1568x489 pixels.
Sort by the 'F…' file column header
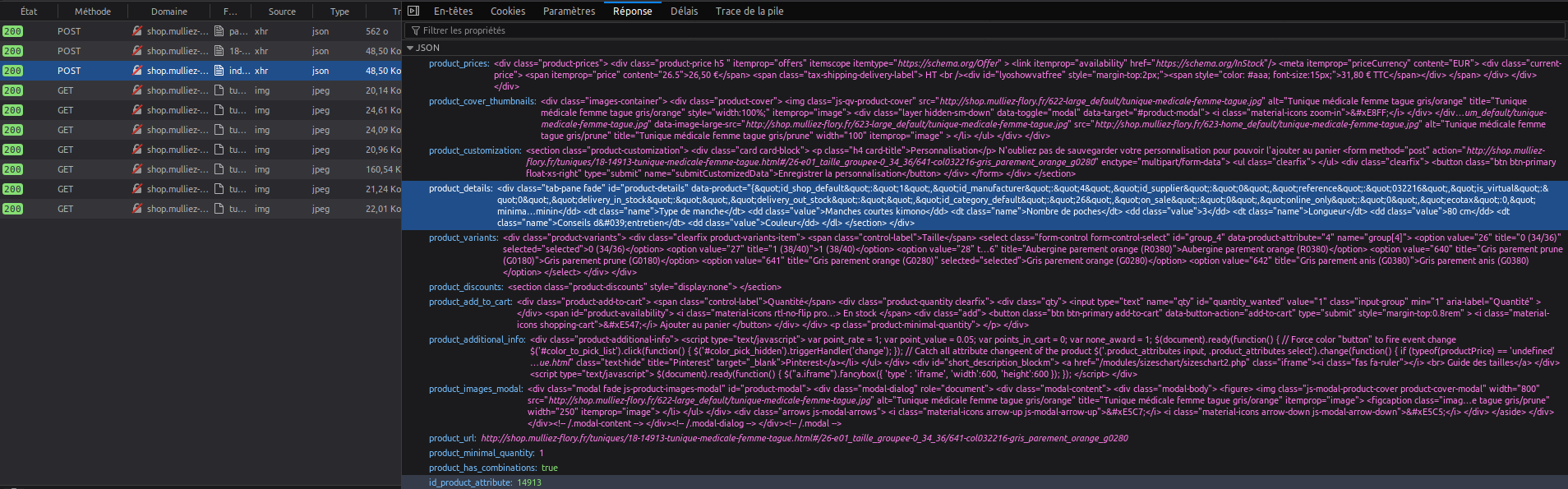click(230, 12)
